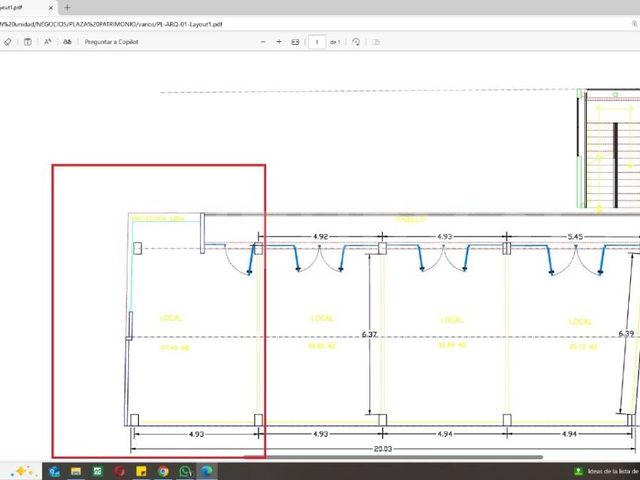Click the page number input field

[317, 42]
